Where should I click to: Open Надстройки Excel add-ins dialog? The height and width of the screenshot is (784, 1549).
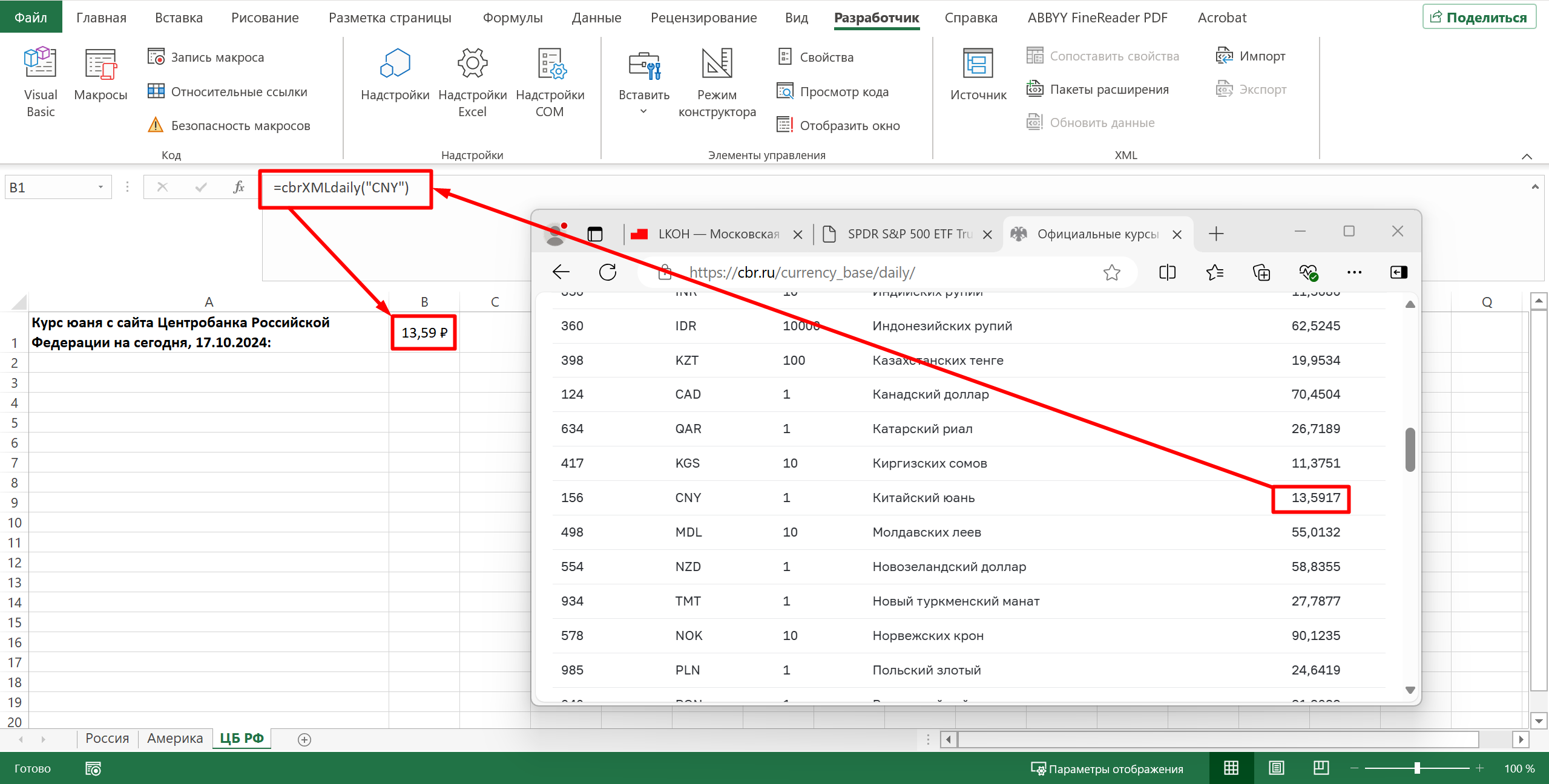[x=472, y=82]
